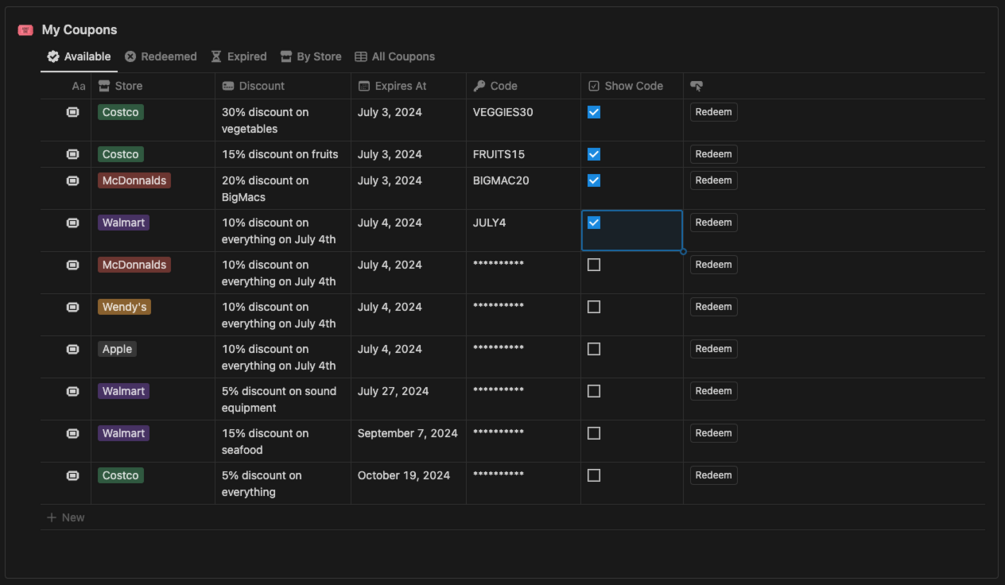Open the Wendy's store tag selector
Viewport: 1005px width, 585px height.
(124, 307)
